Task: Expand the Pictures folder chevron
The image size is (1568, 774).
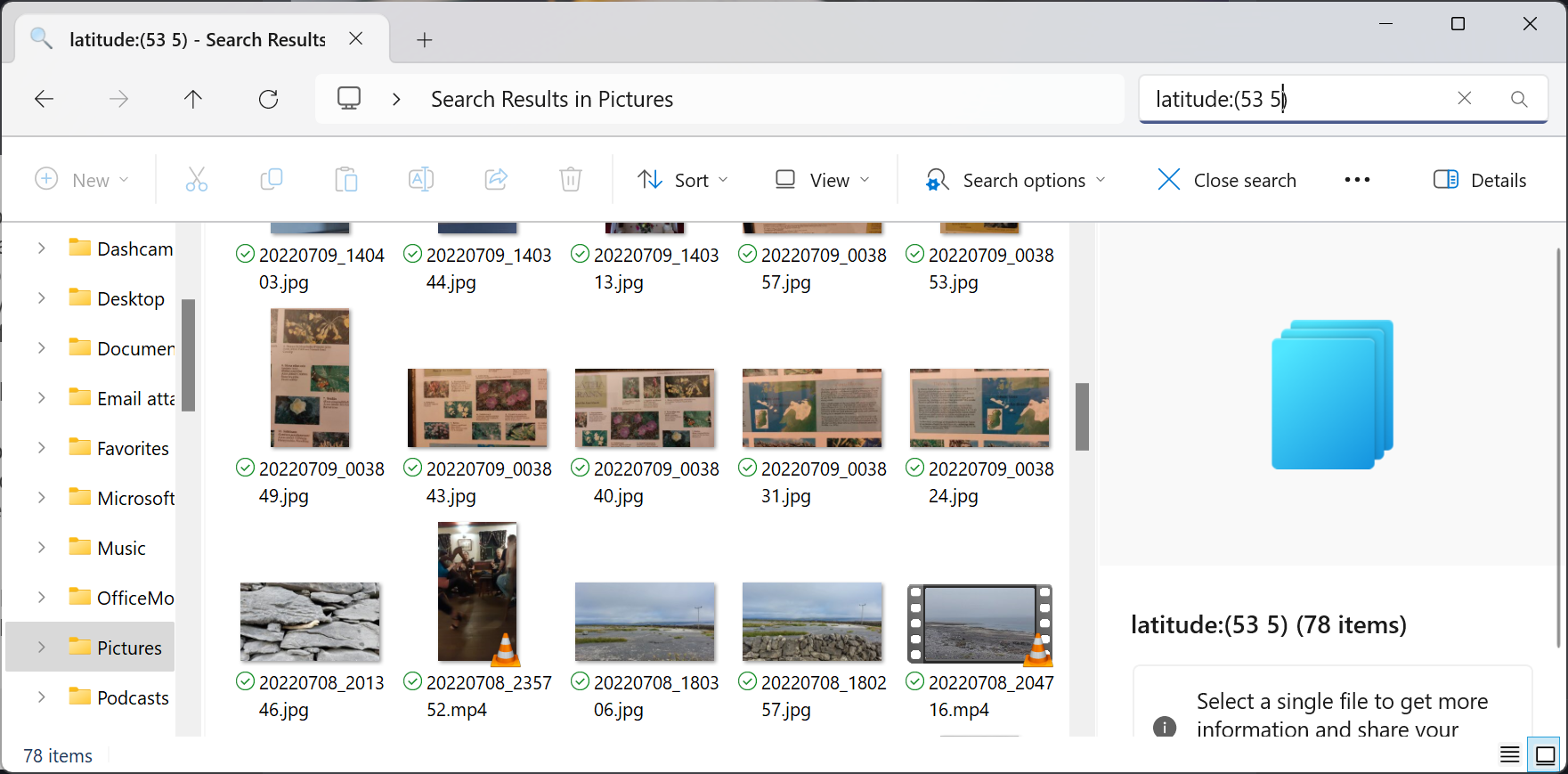Action: (x=41, y=648)
